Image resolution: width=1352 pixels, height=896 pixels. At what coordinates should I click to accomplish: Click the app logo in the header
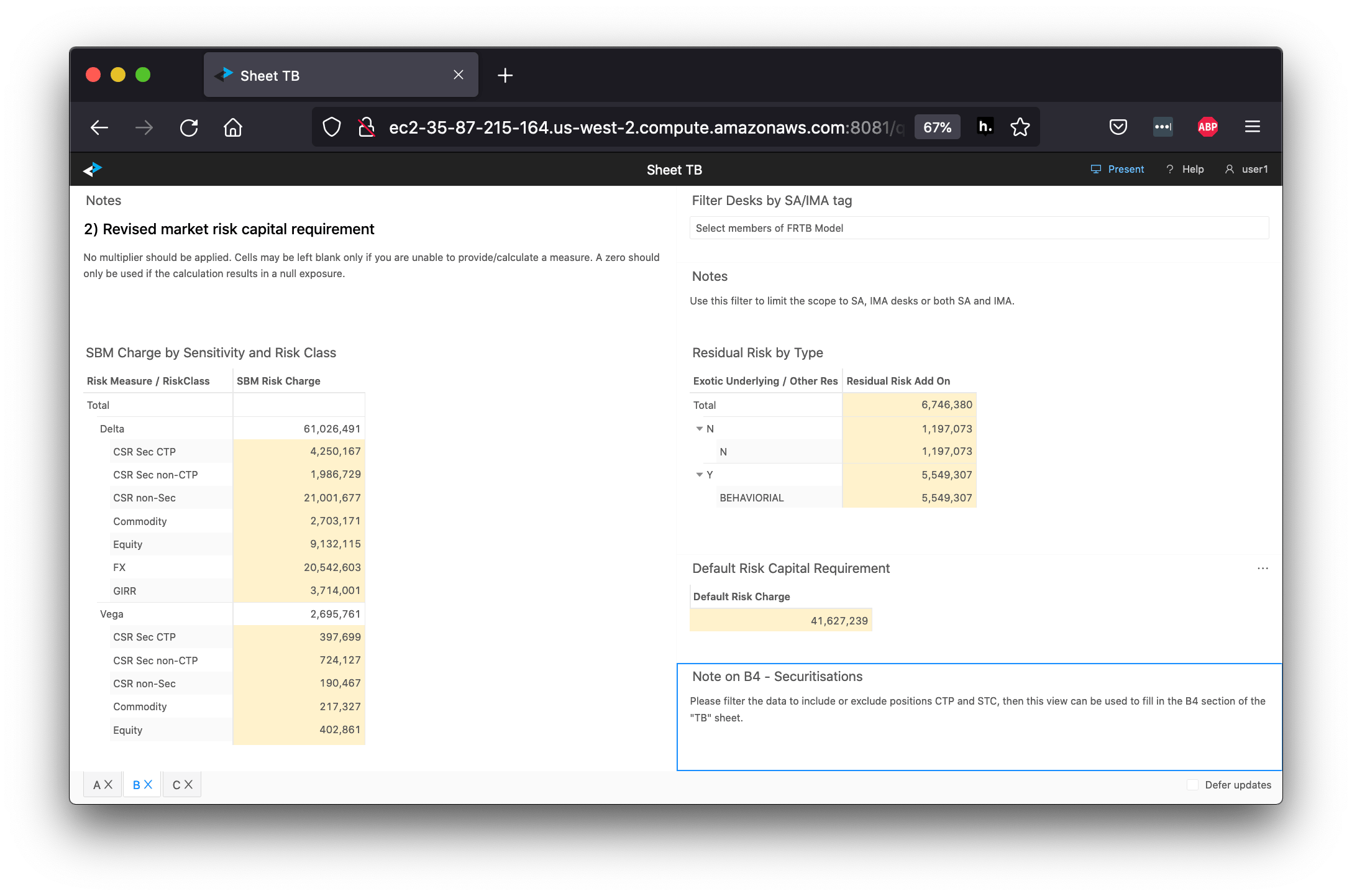point(93,169)
